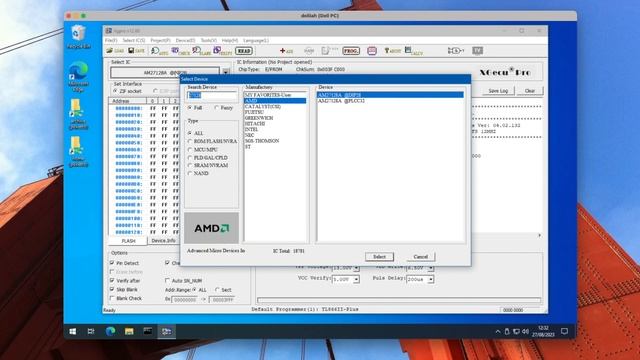Select CATALYST(CSI) in Manufactory list
This screenshot has width=640, height=360.
pyautogui.click(x=275, y=107)
